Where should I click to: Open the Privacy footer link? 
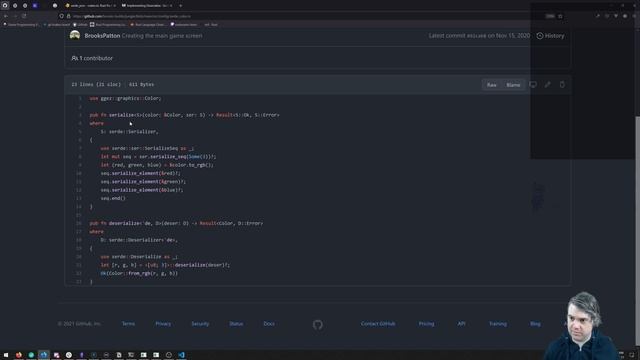pos(163,324)
